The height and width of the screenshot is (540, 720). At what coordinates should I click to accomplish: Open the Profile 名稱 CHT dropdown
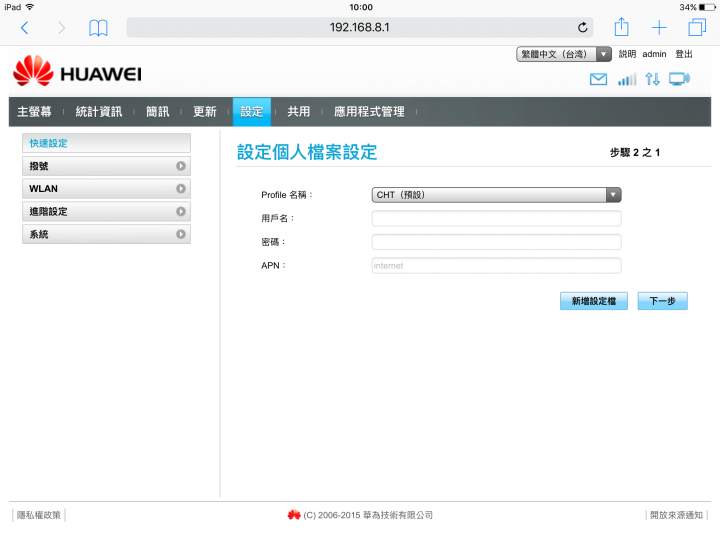click(496, 195)
